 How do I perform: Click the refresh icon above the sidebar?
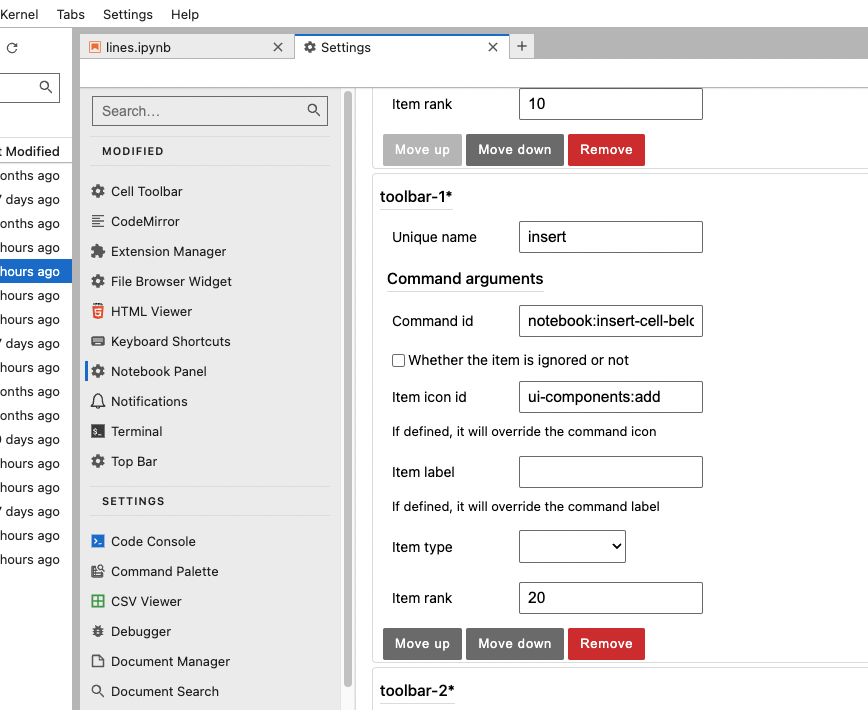[12, 47]
